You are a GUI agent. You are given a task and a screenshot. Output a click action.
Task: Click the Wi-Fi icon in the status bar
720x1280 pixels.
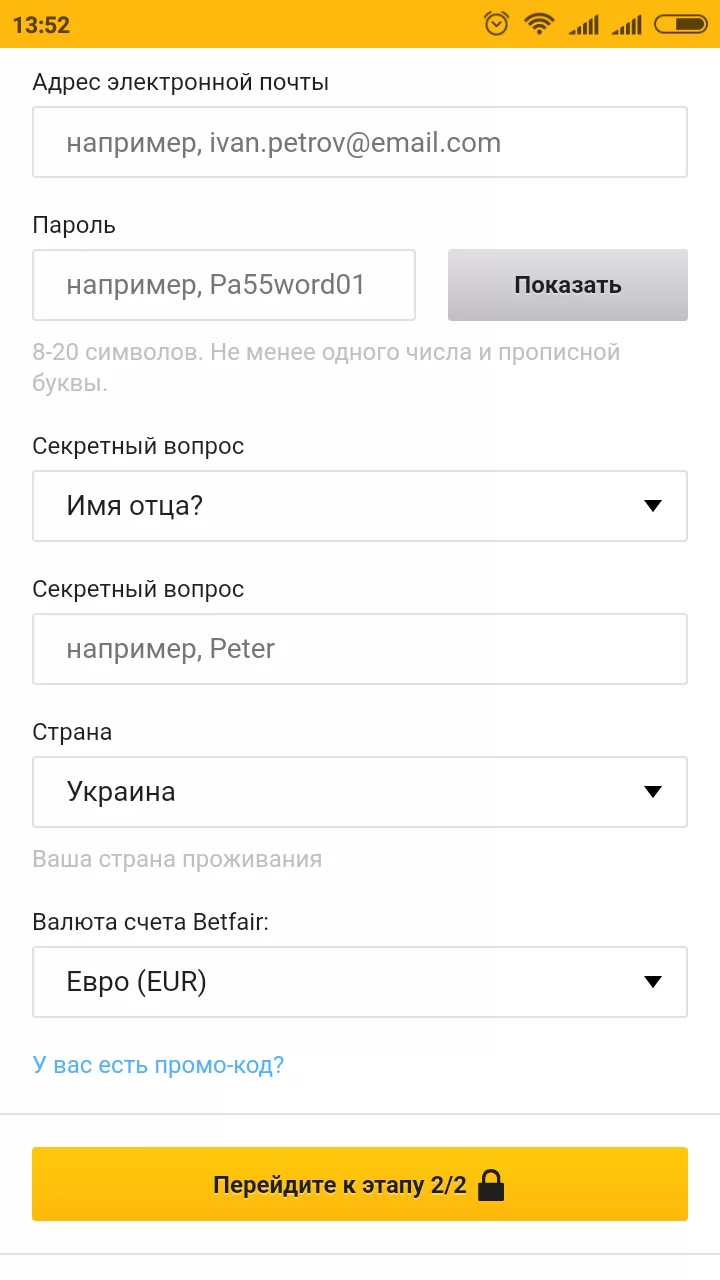[540, 24]
